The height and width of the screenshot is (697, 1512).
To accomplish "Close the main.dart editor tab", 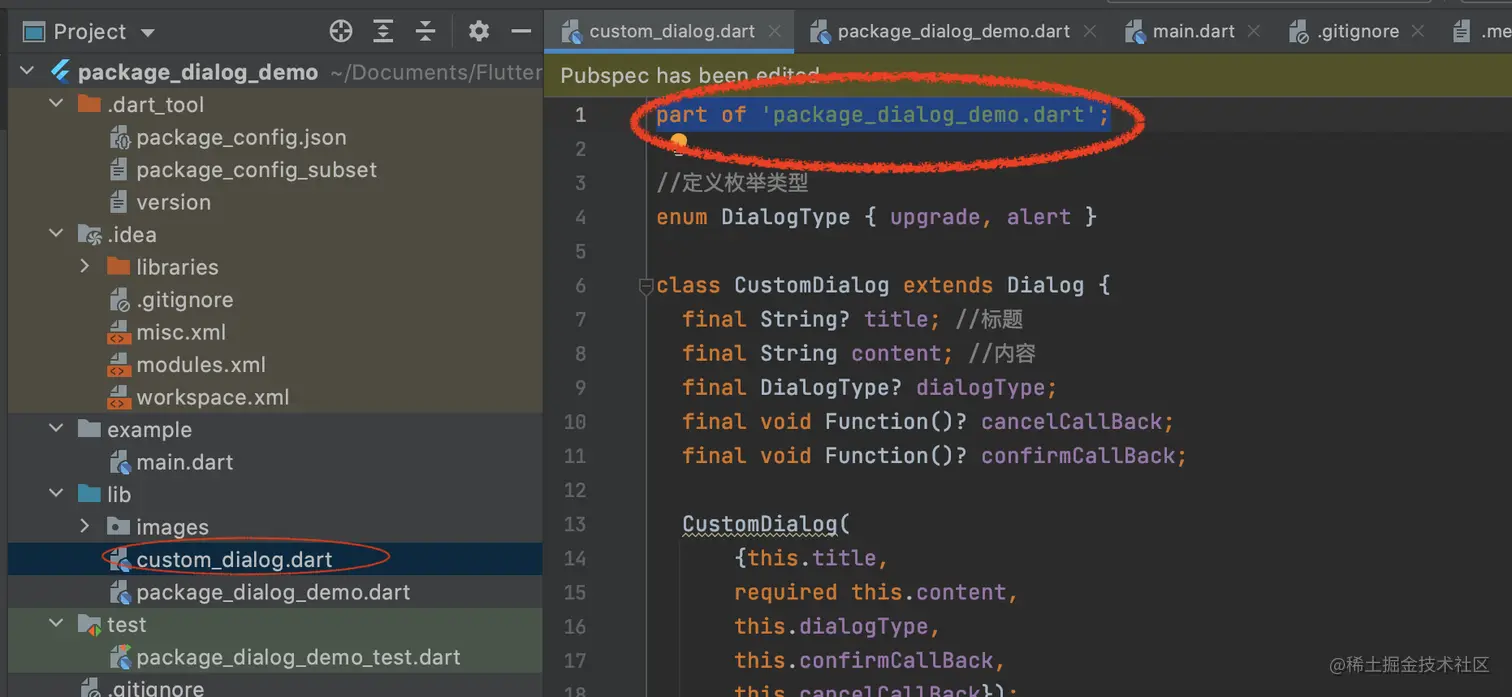I will click(x=1254, y=32).
